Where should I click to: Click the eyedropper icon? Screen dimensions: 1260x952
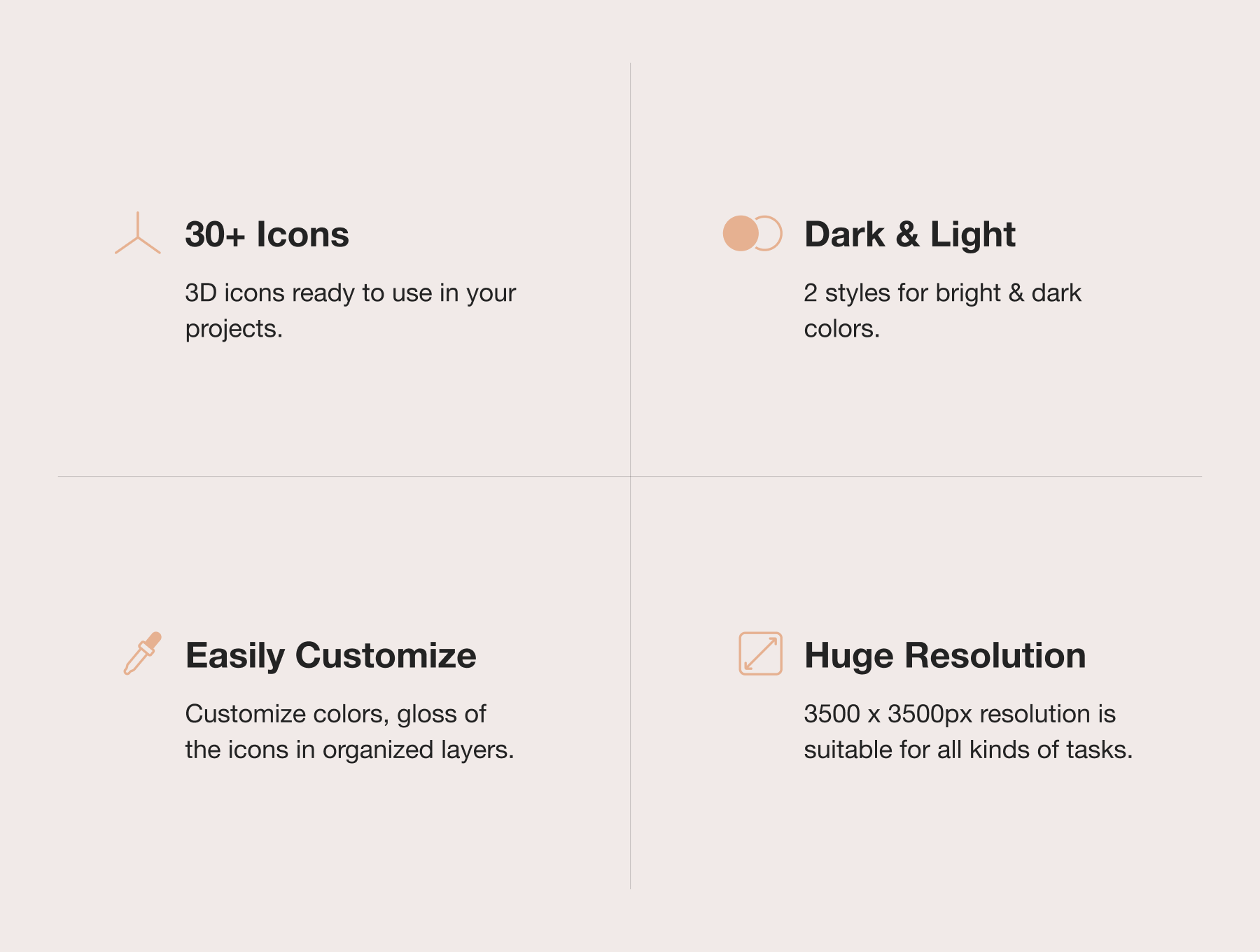(x=142, y=653)
